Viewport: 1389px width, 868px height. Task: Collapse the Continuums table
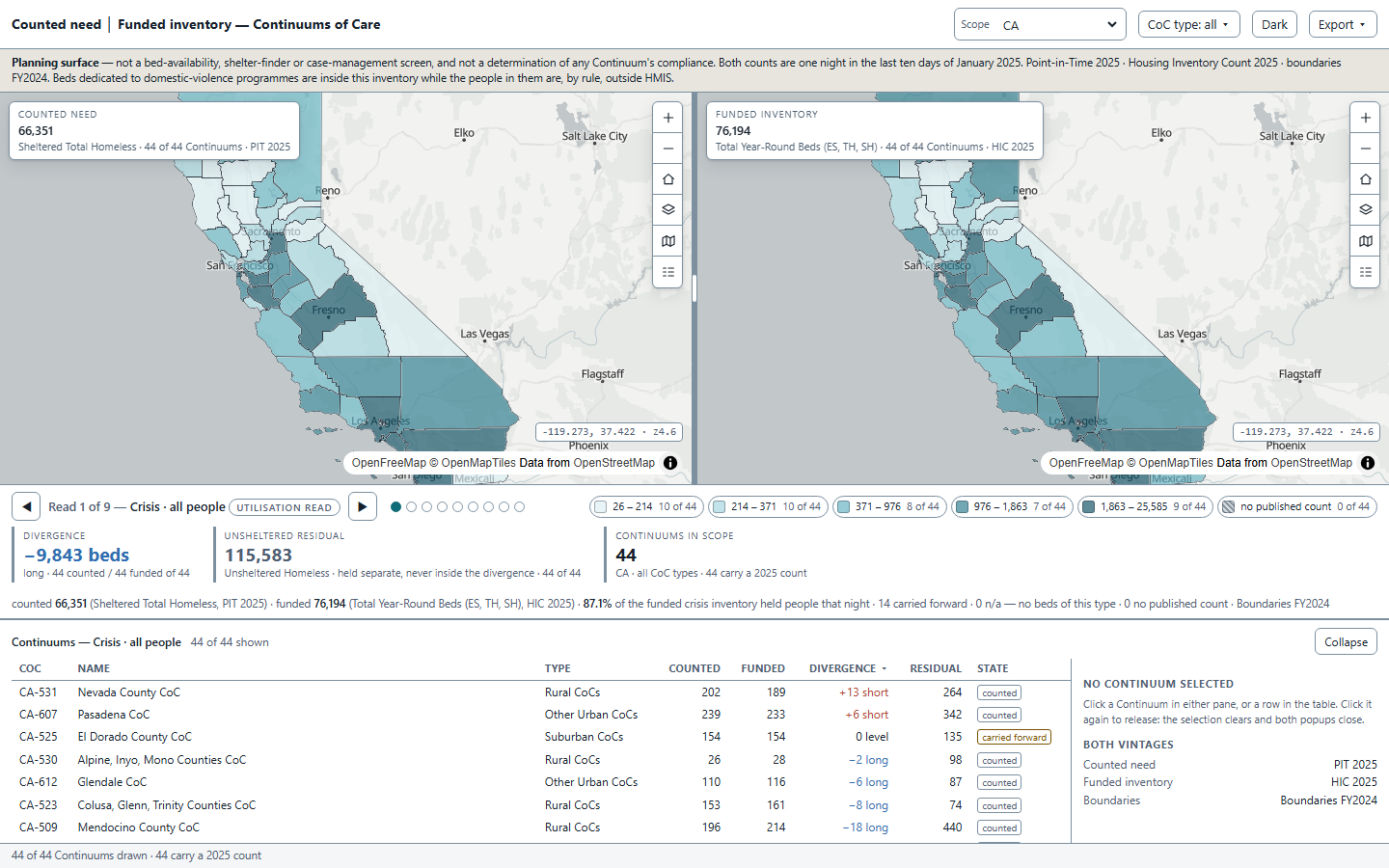point(1346,642)
